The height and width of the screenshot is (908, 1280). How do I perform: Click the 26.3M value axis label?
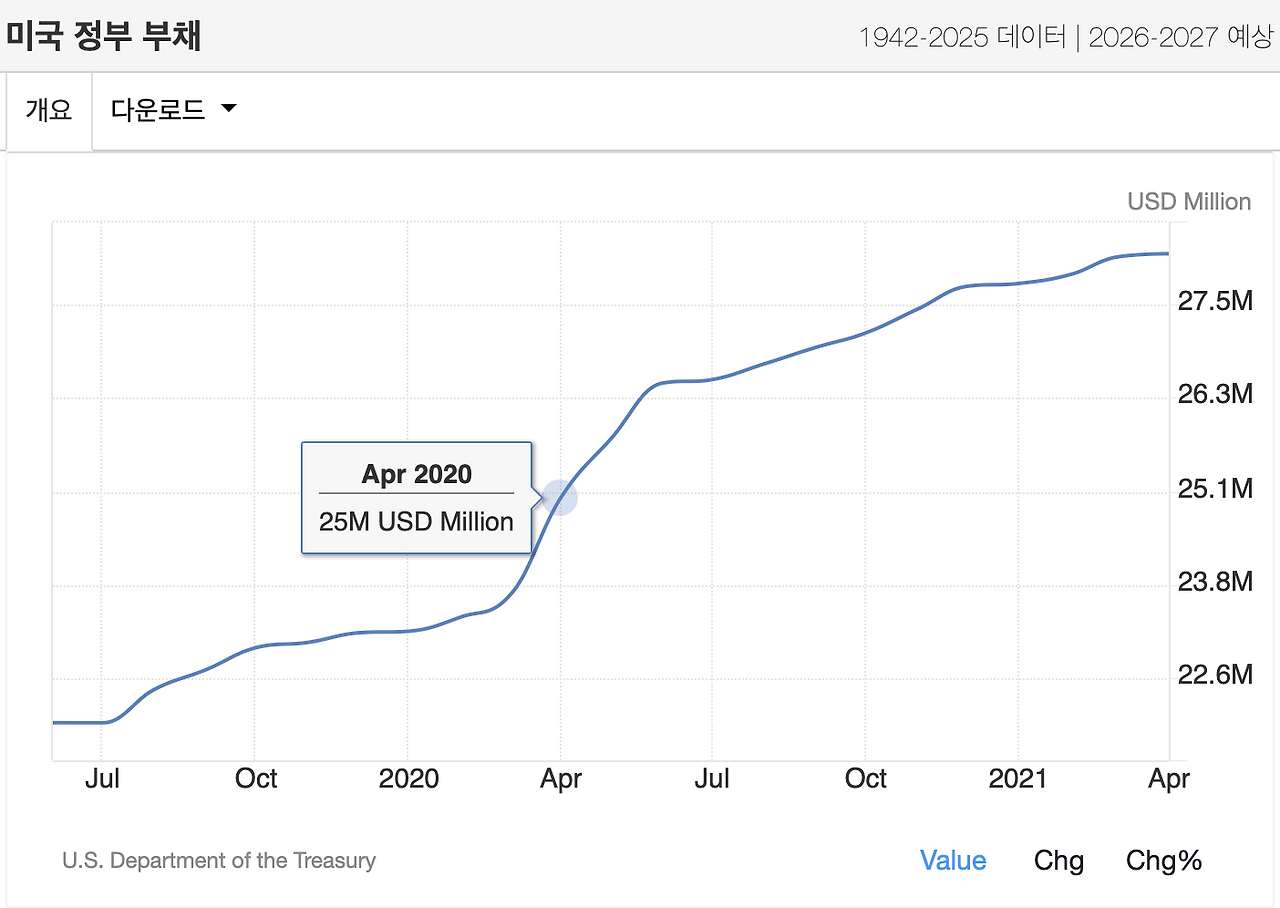1215,395
